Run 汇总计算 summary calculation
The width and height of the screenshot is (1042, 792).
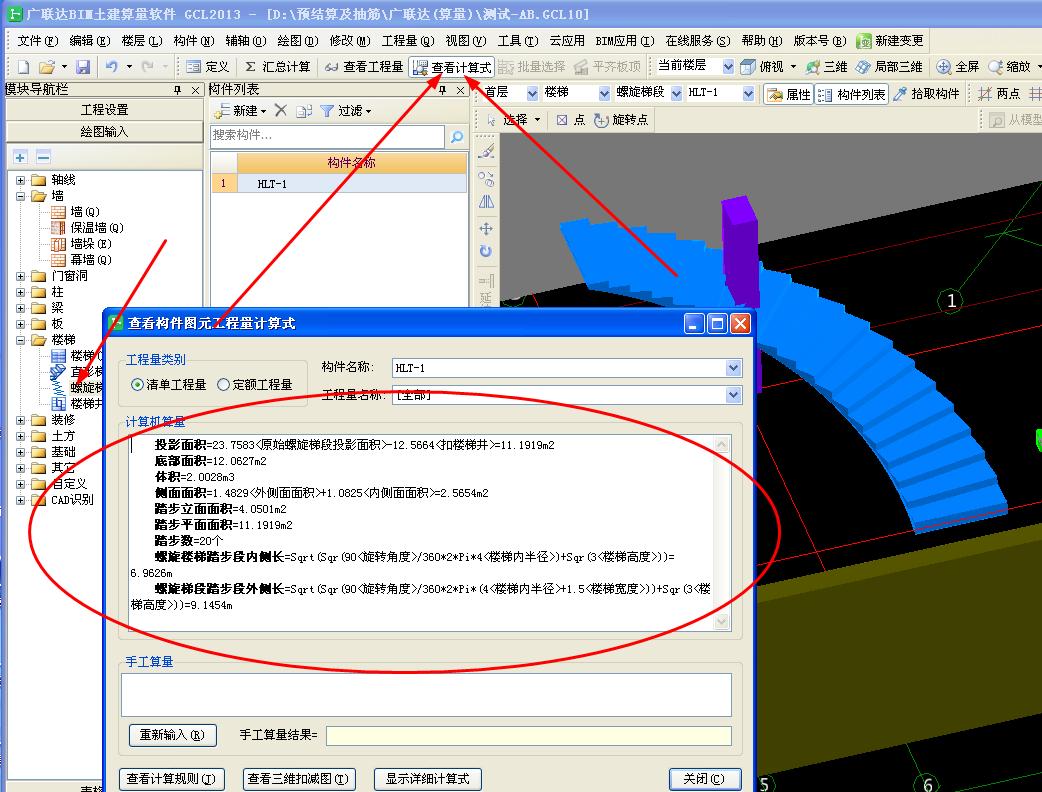(x=277, y=66)
